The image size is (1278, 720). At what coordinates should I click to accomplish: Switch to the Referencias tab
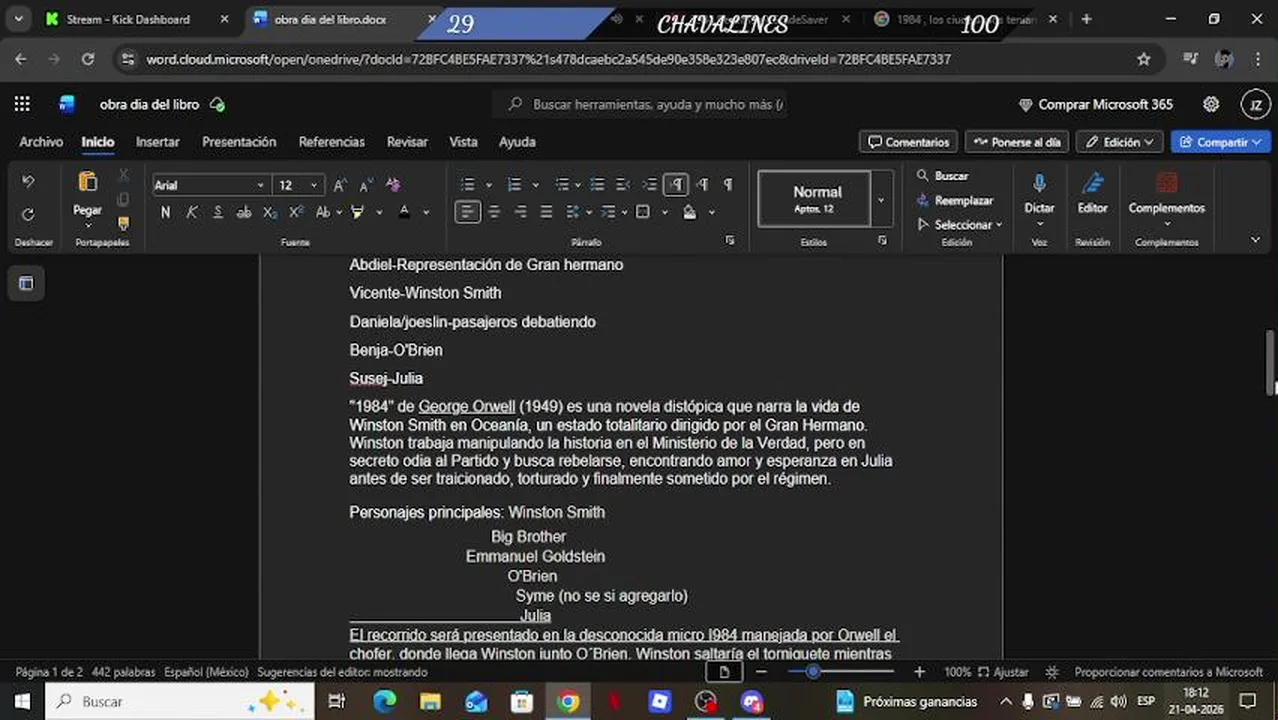point(331,142)
